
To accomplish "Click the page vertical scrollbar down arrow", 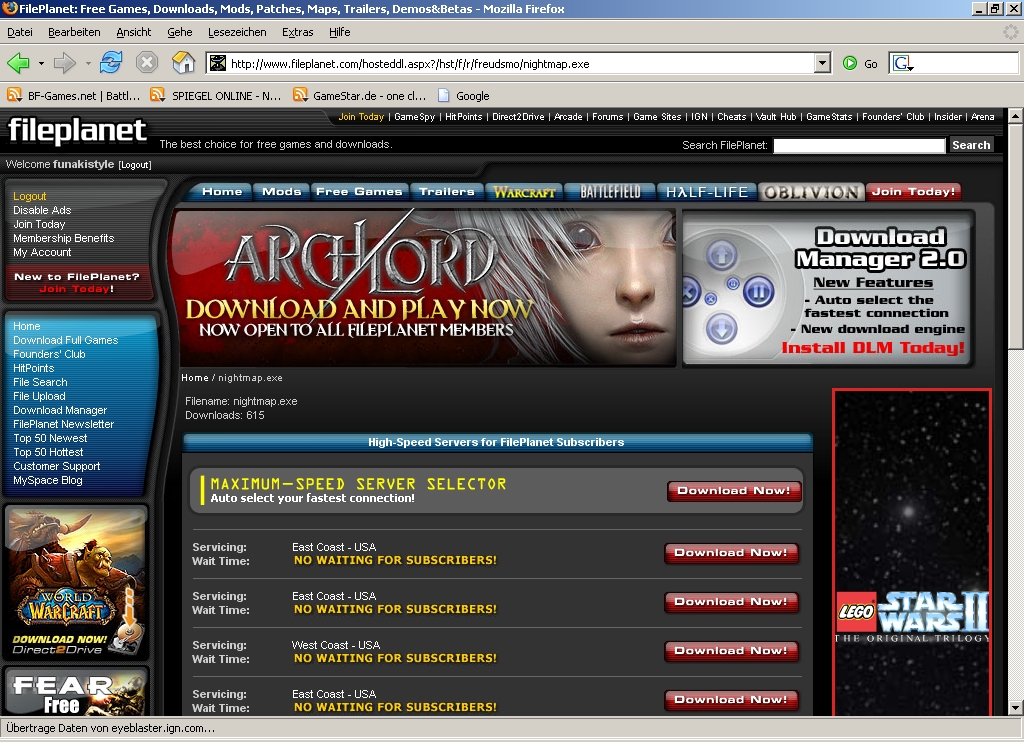I will click(x=1015, y=708).
